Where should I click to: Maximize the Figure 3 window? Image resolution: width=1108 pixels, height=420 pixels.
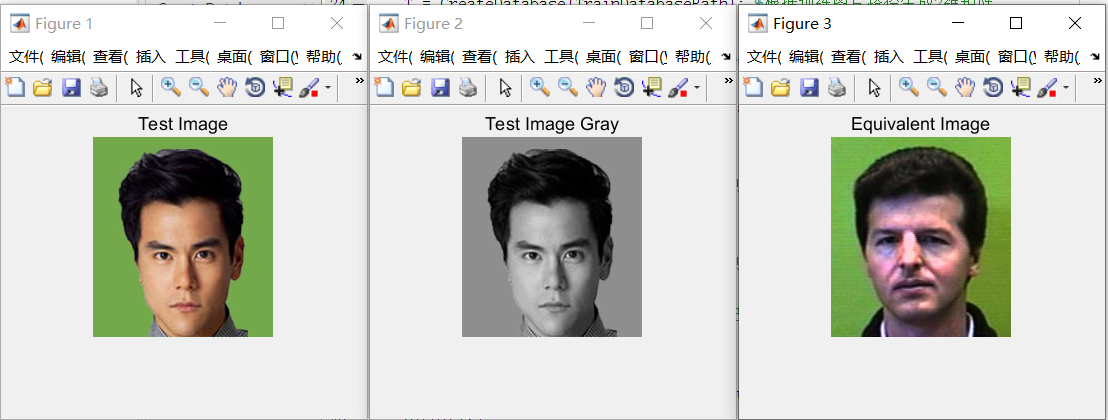pos(1016,23)
